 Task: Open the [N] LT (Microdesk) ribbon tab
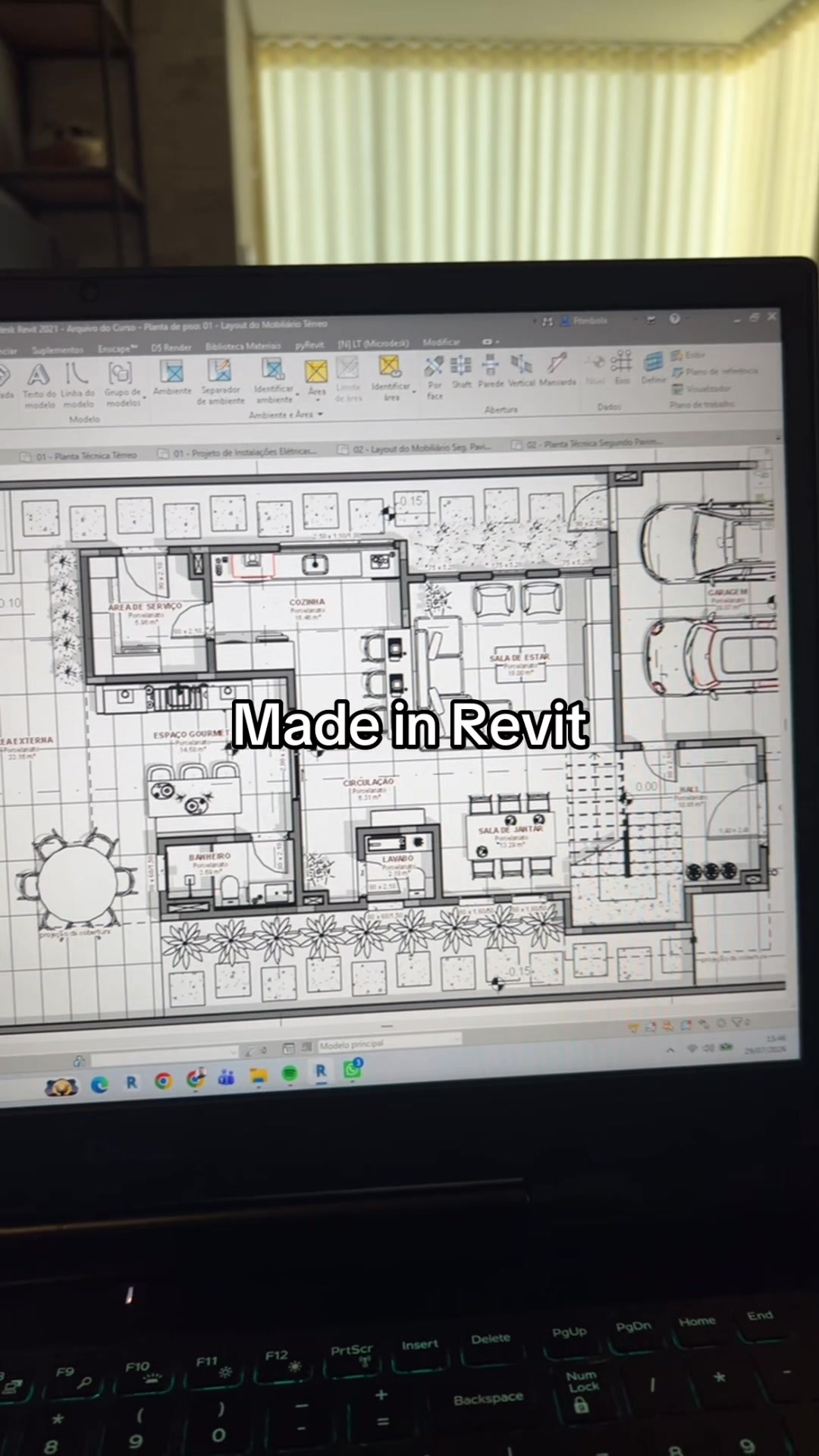tap(373, 344)
